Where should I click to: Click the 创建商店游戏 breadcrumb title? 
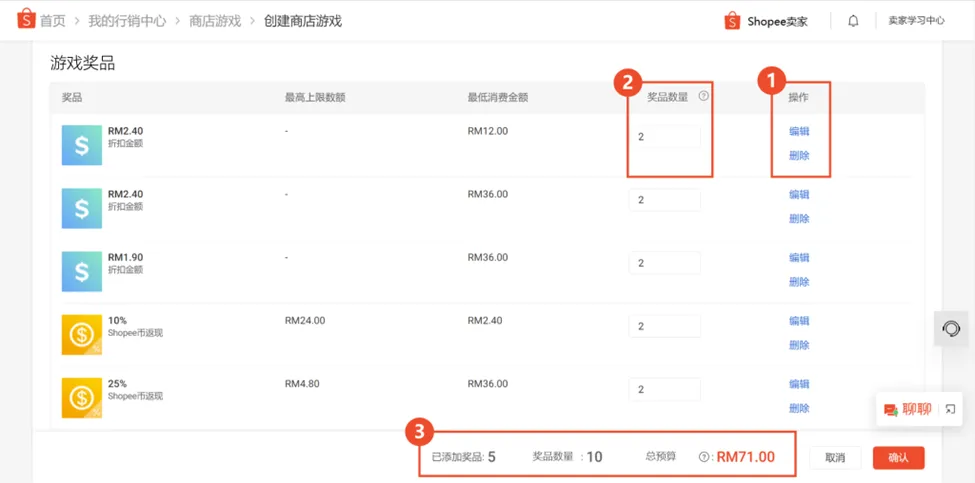(303, 21)
